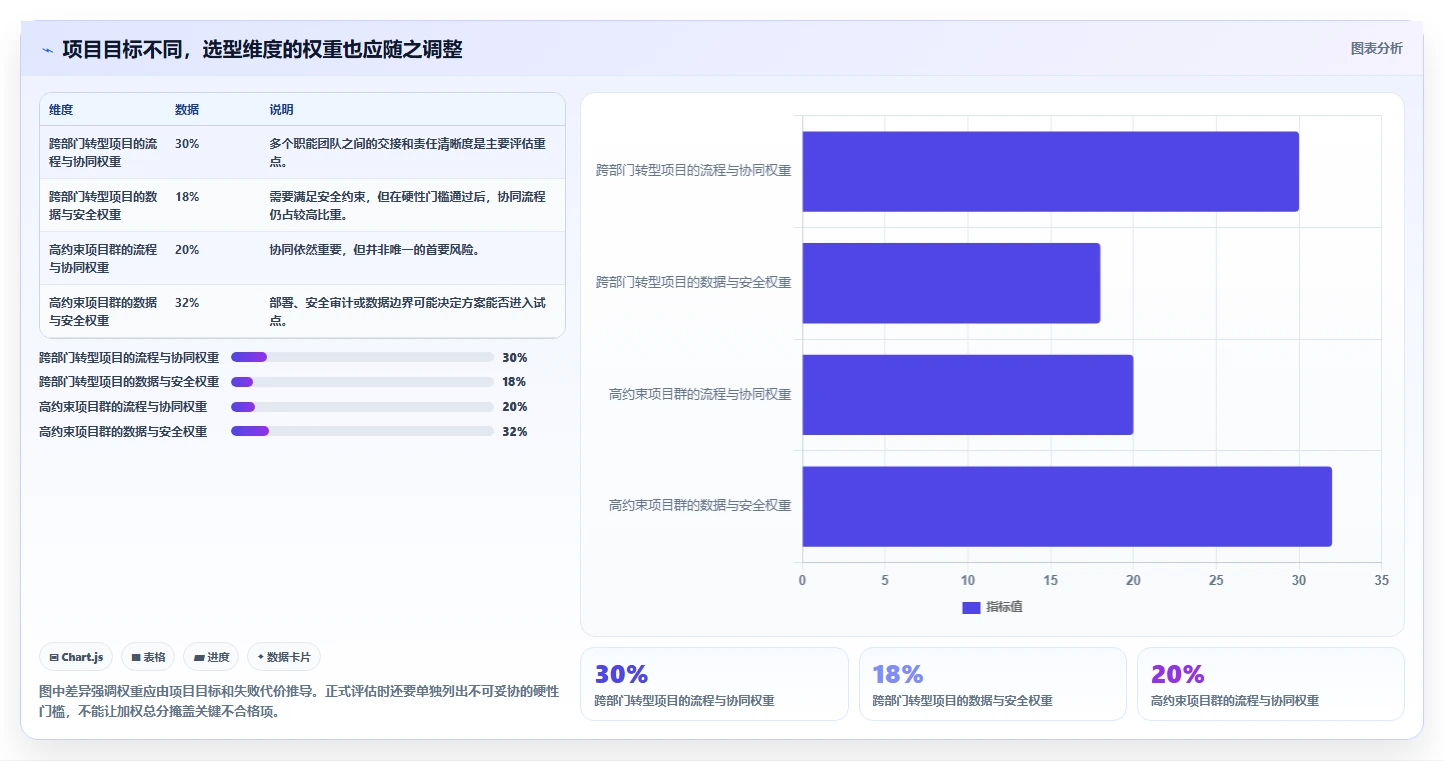
Task: Click the 18% value in the table
Action: click(x=187, y=197)
